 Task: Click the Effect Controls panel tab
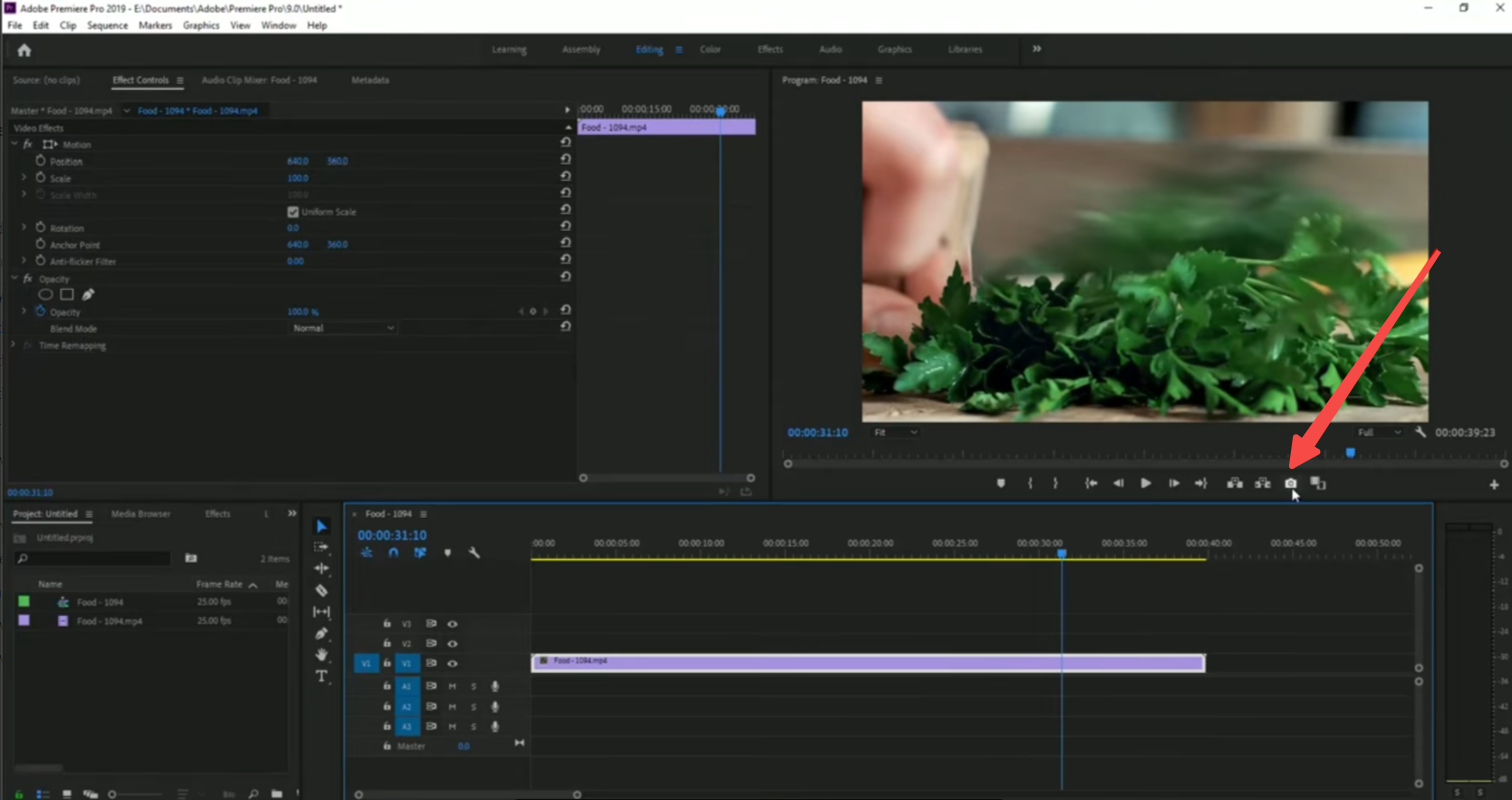139,80
